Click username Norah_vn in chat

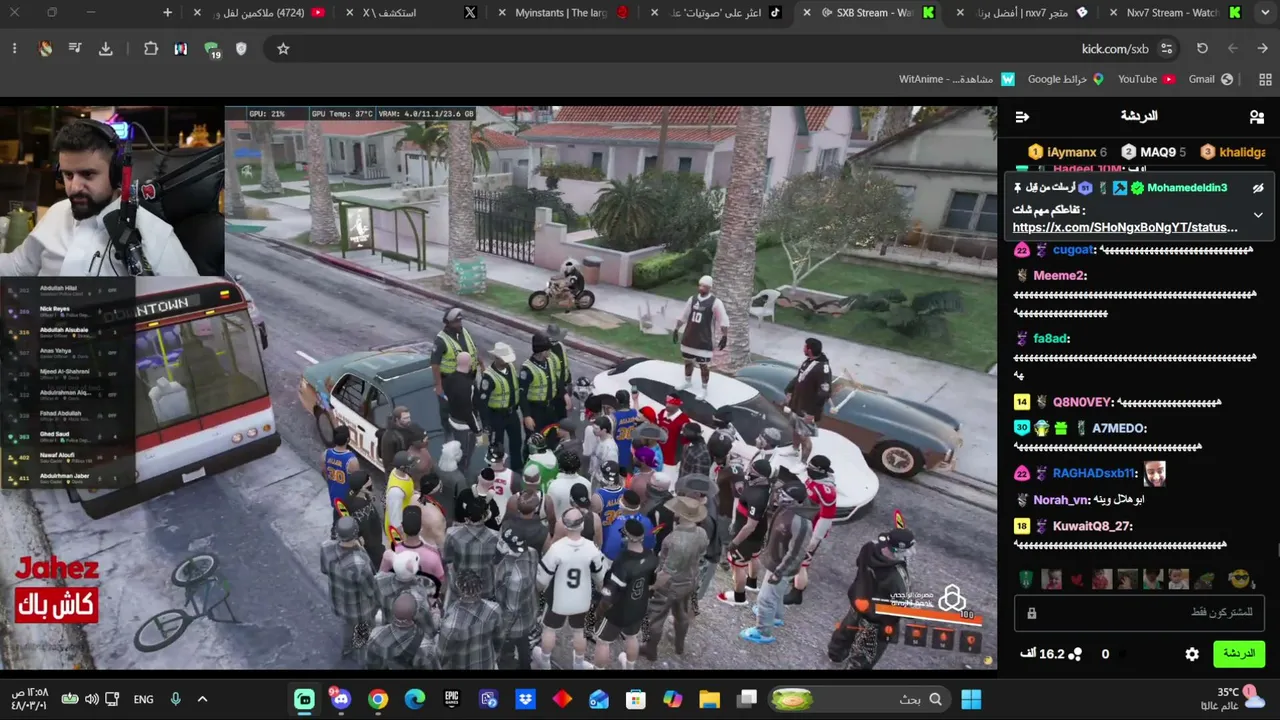[1061, 500]
